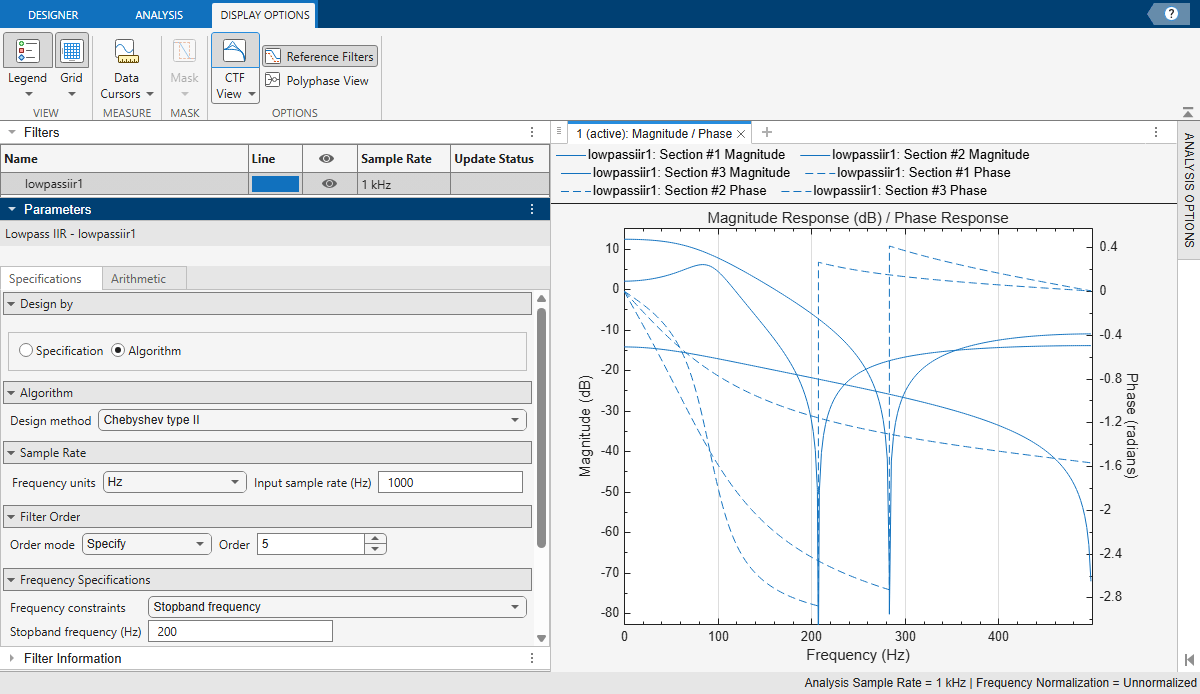Collapse the Filters panel
Image resolution: width=1200 pixels, height=694 pixels.
[x=11, y=132]
